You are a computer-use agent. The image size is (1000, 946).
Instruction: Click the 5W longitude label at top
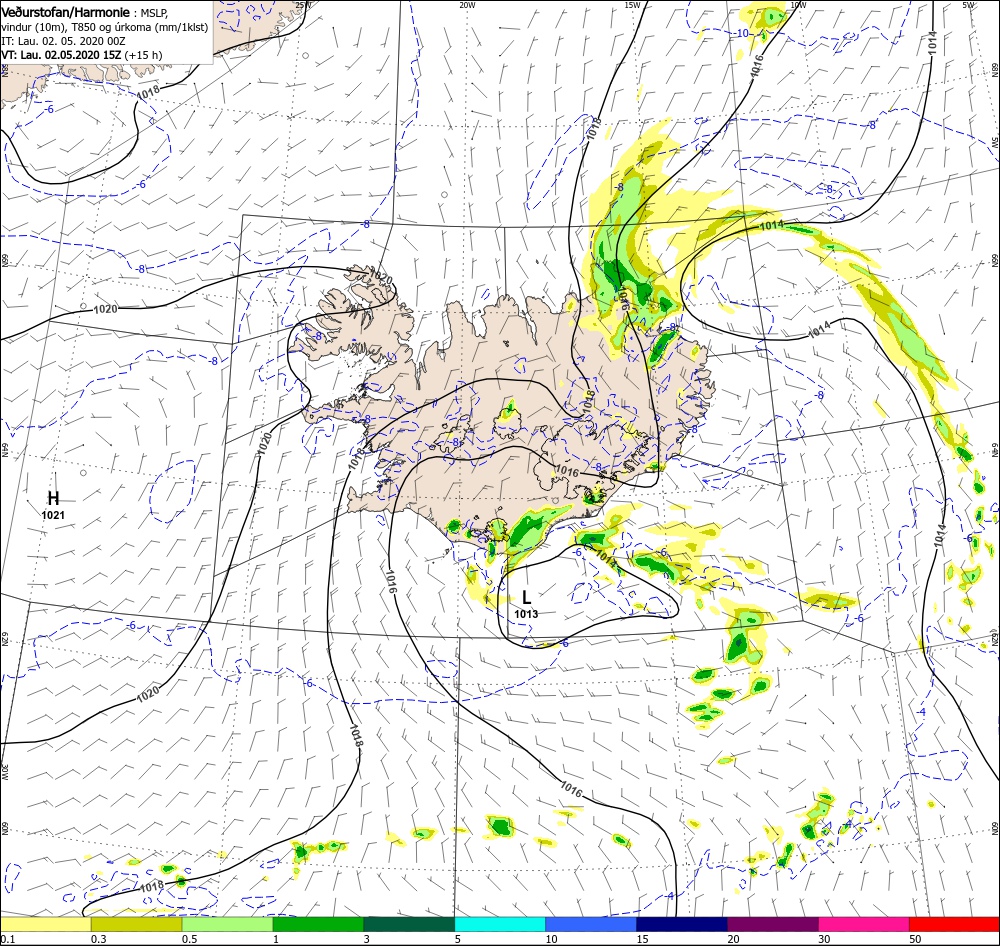(x=968, y=5)
